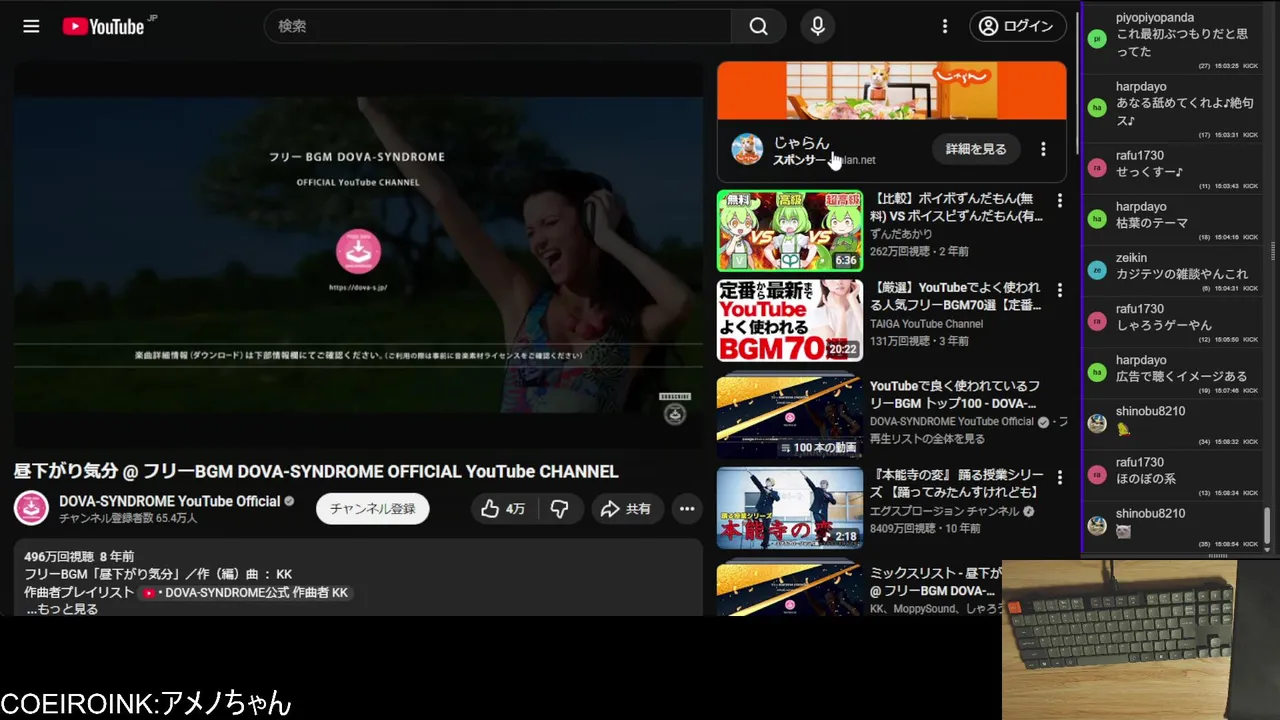Click chat message カジテツの雑談やんこれ
This screenshot has width=1280, height=720.
[x=1182, y=274]
